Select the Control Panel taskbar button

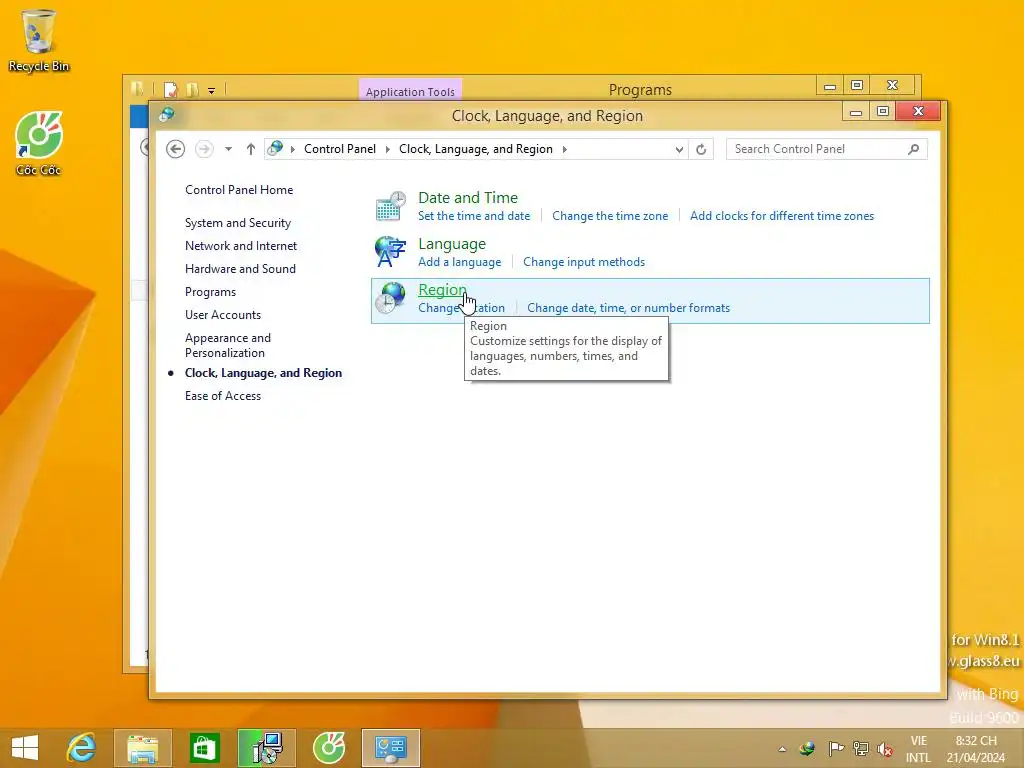point(391,748)
